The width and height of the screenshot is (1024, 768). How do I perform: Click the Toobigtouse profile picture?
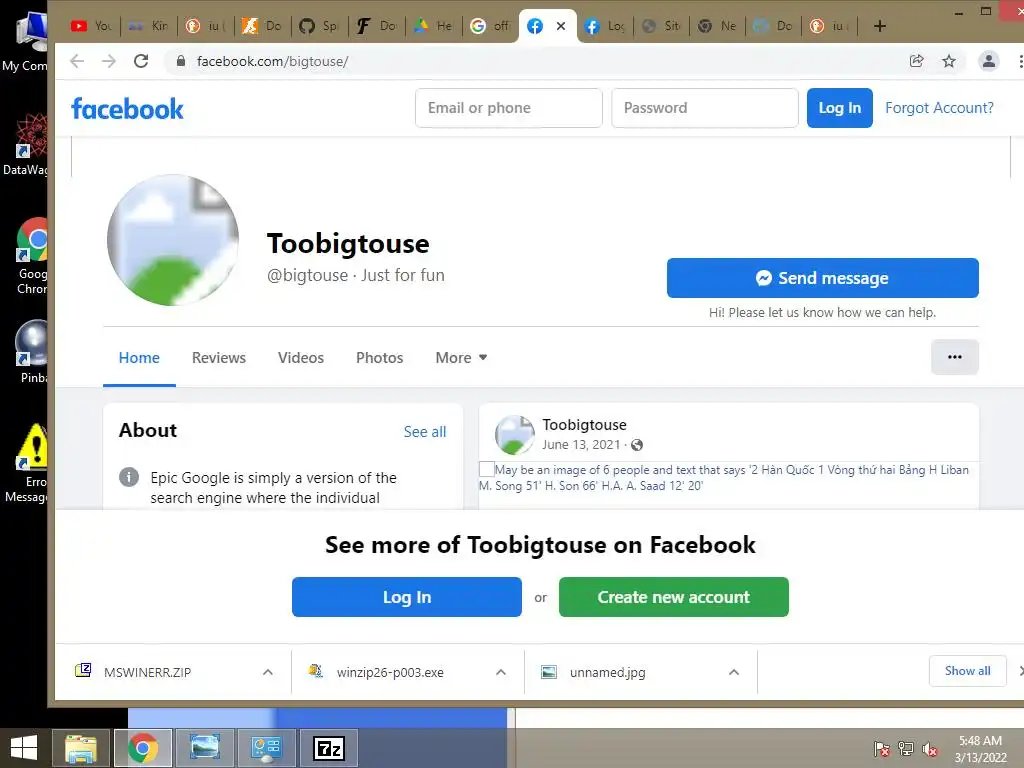tap(173, 240)
